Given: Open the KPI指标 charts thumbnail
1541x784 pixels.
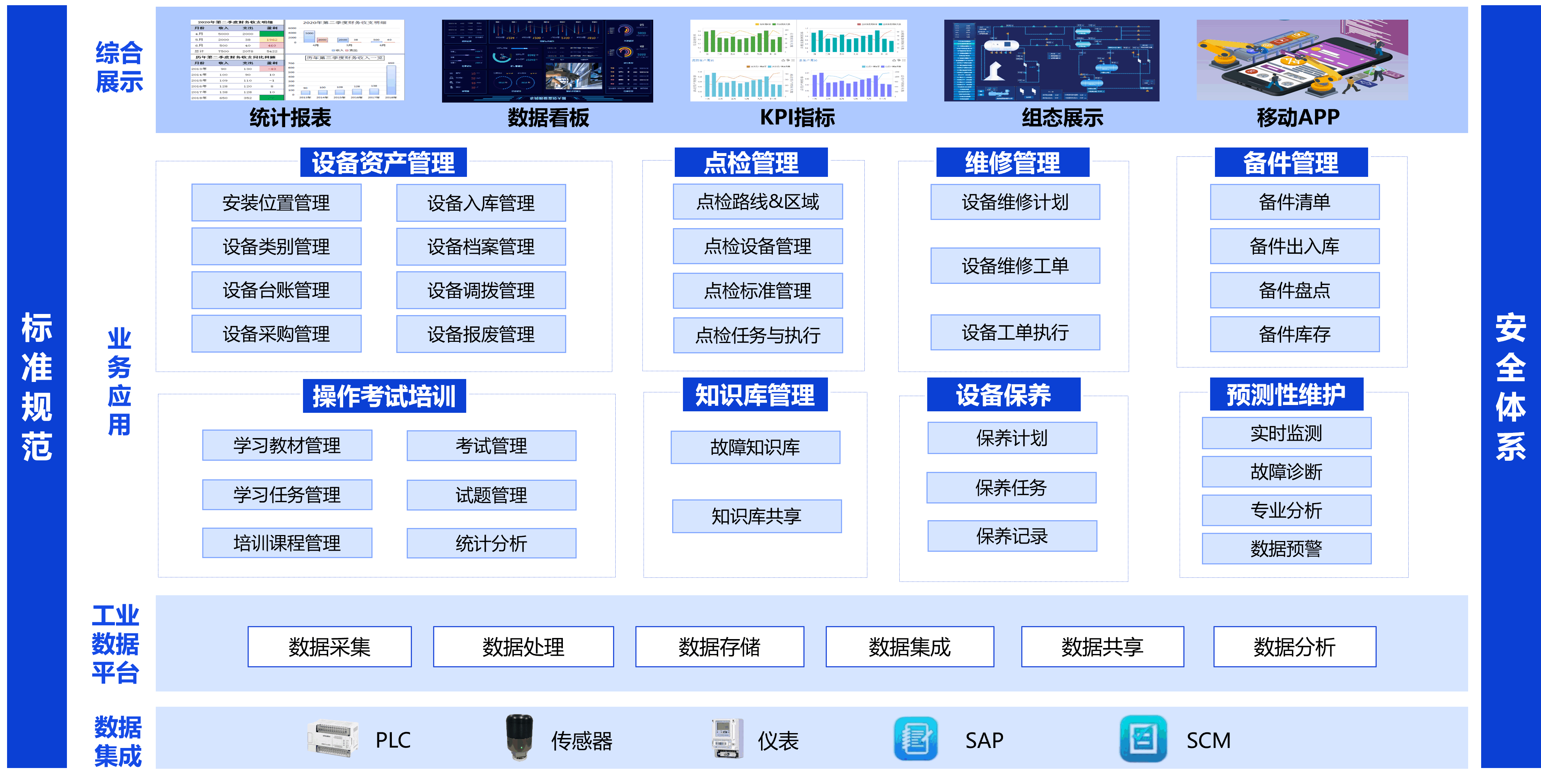Looking at the screenshot, I should click(x=798, y=61).
